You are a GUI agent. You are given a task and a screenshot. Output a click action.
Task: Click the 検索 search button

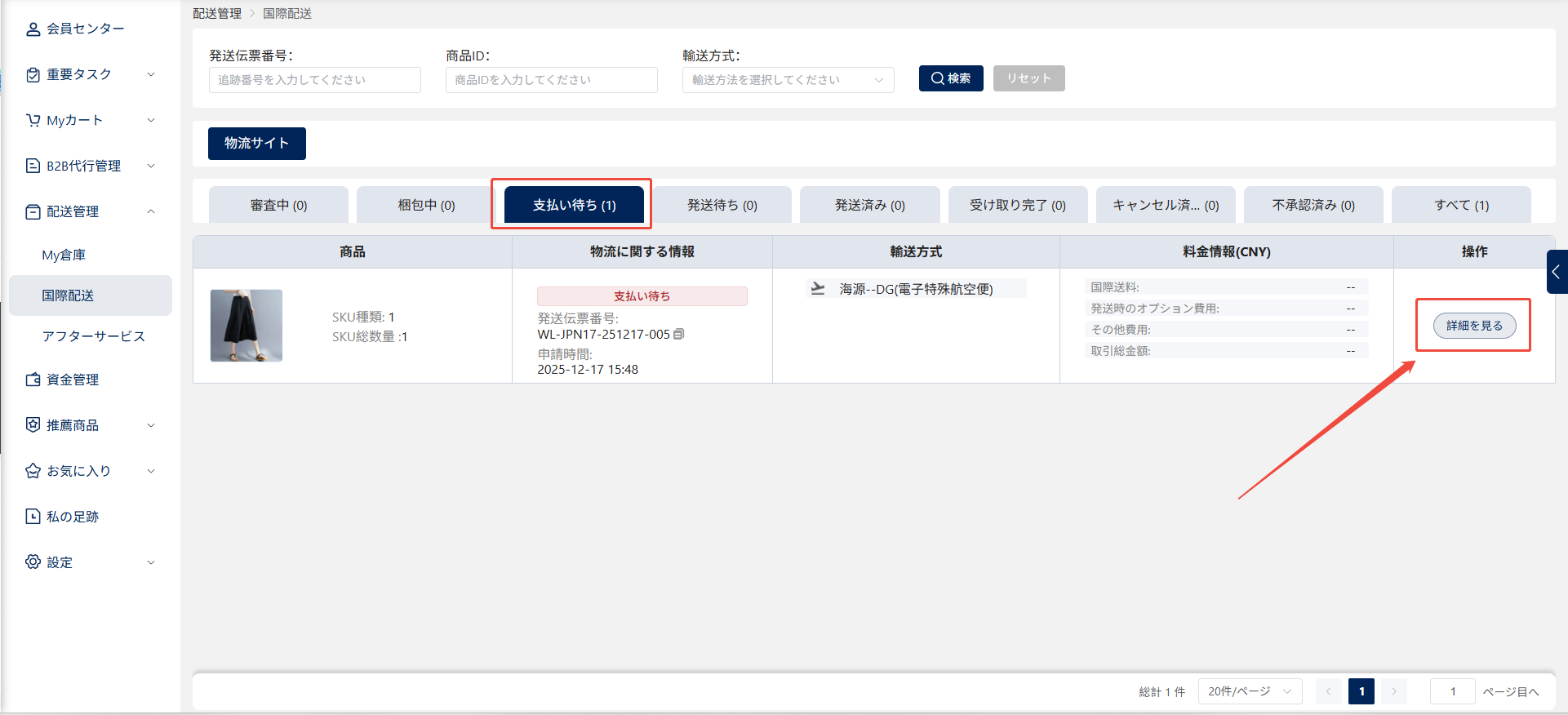coord(951,78)
